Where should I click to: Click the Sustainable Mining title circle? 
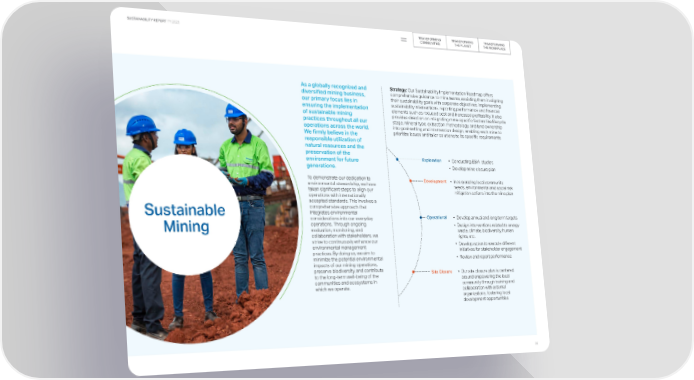click(x=185, y=215)
